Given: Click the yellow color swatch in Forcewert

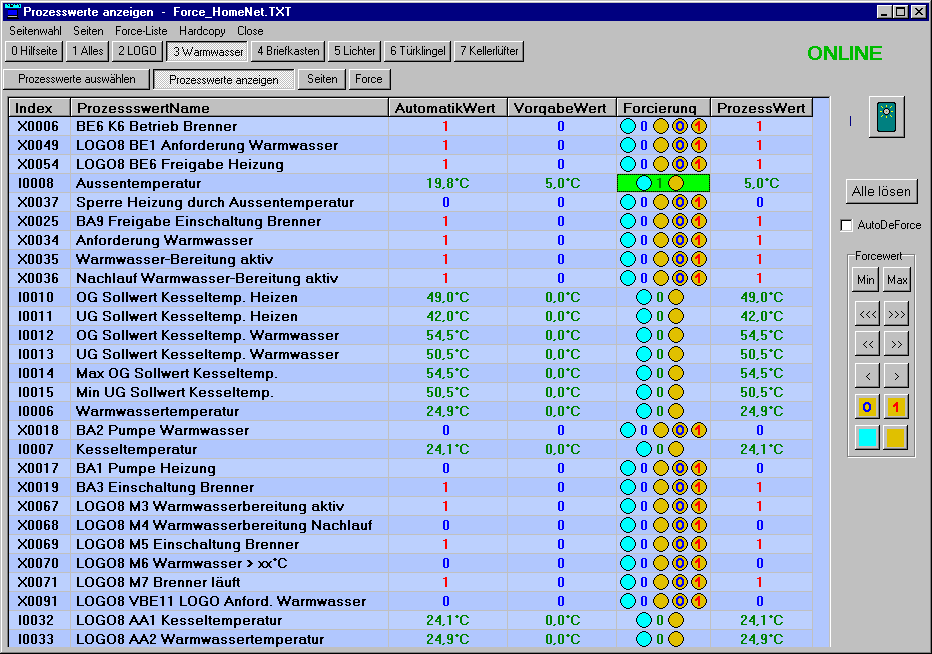Looking at the screenshot, I should tap(896, 438).
